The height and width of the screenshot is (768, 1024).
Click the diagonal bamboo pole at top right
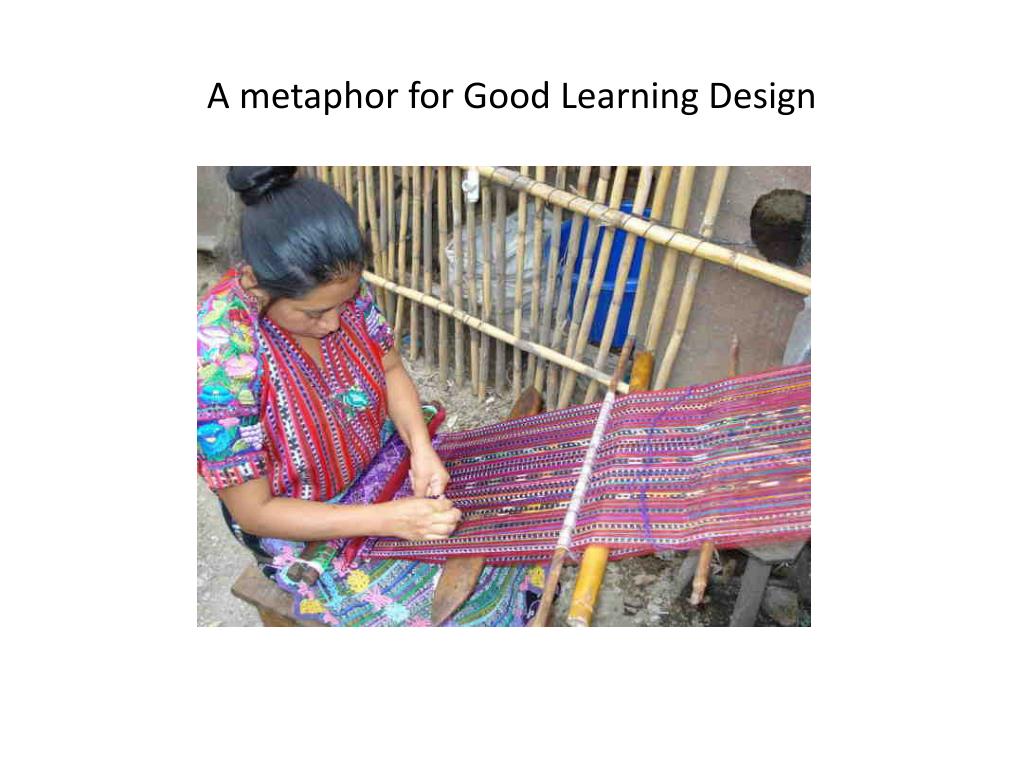coord(643,229)
